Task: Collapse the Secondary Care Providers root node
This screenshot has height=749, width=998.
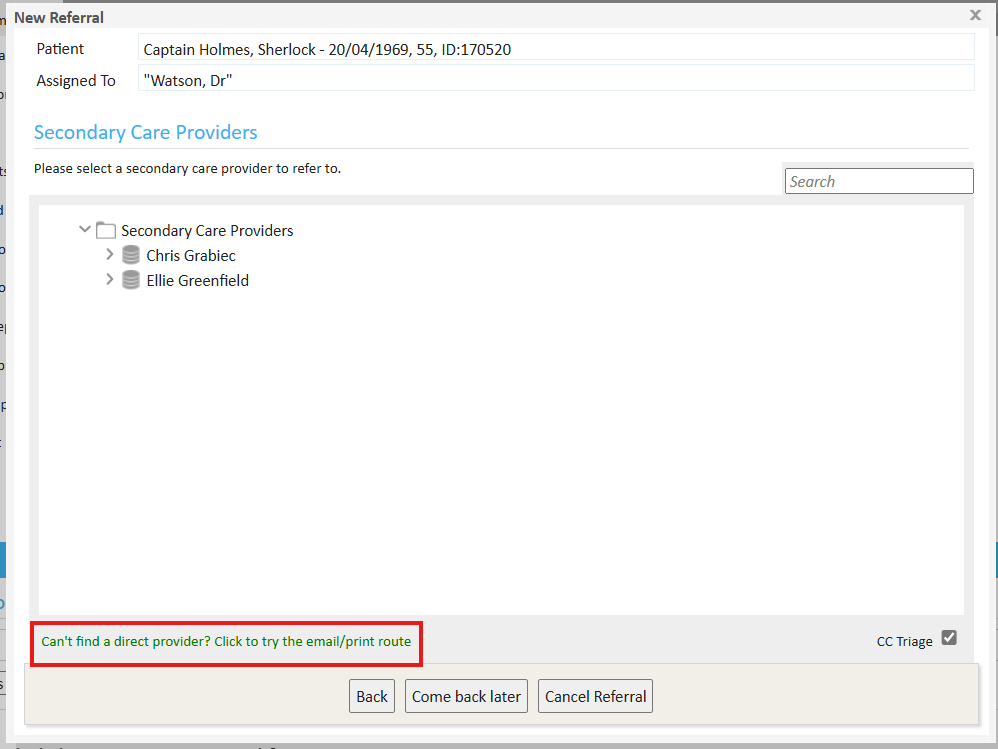Action: click(85, 230)
